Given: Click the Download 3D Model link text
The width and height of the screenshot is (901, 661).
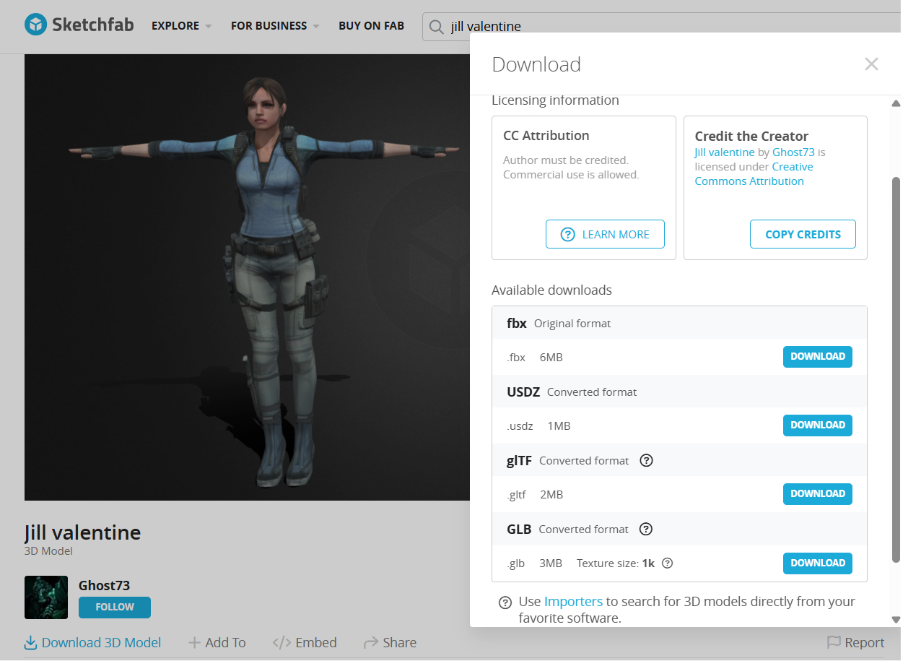Looking at the screenshot, I should click(x=101, y=643).
